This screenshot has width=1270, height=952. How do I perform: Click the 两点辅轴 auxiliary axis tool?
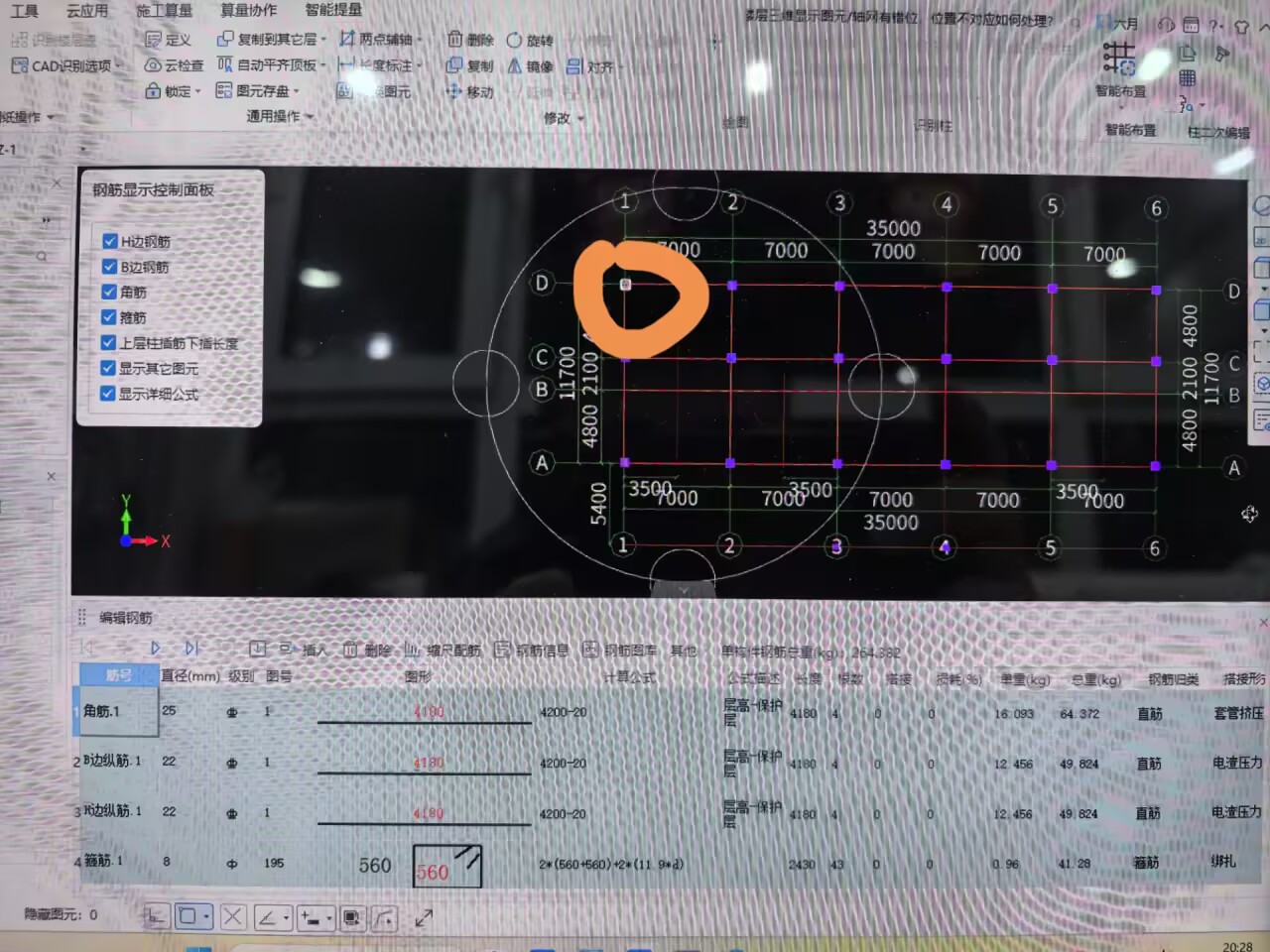click(x=378, y=39)
